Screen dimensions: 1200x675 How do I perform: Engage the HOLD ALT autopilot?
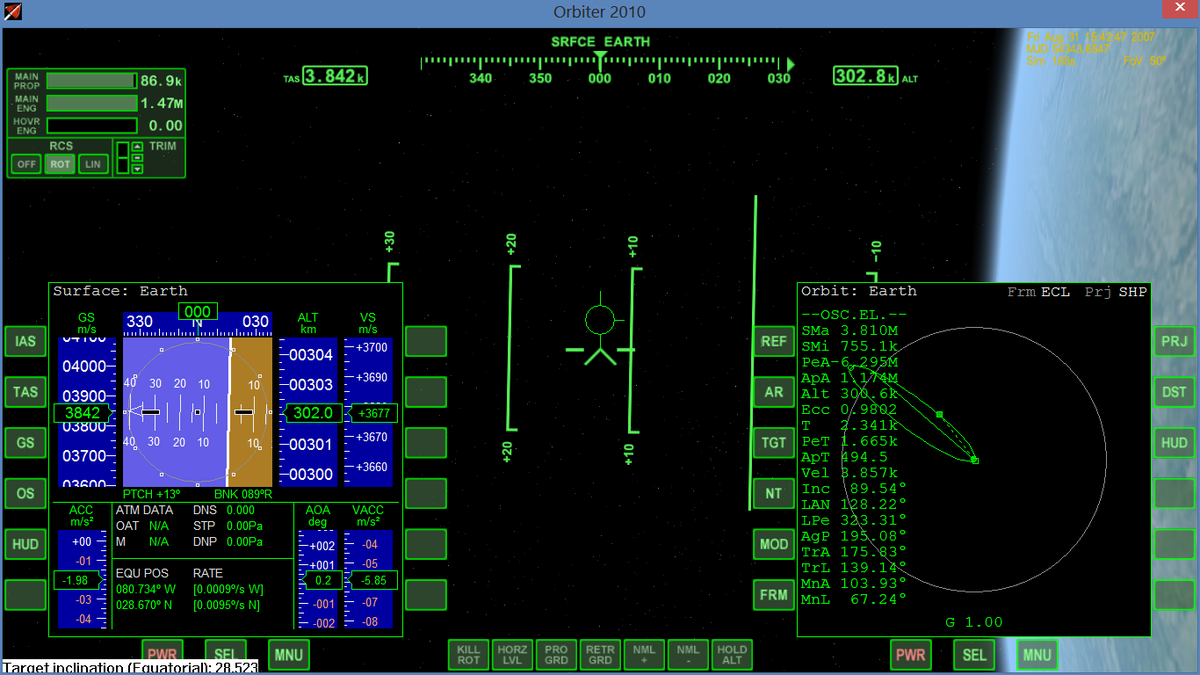[731, 655]
